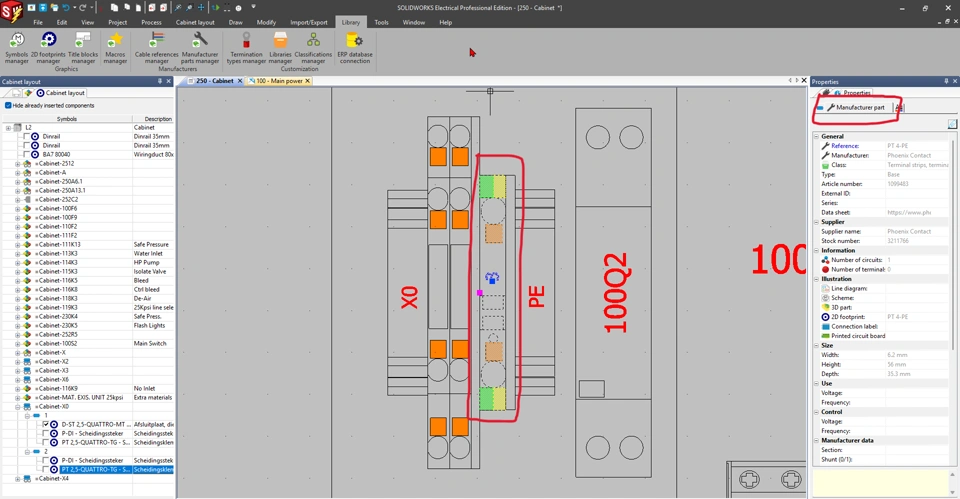960x499 pixels.
Task: Check the highlighted PT 2,5-QUATTRO-TG checkbox
Action: pyautogui.click(x=46, y=470)
